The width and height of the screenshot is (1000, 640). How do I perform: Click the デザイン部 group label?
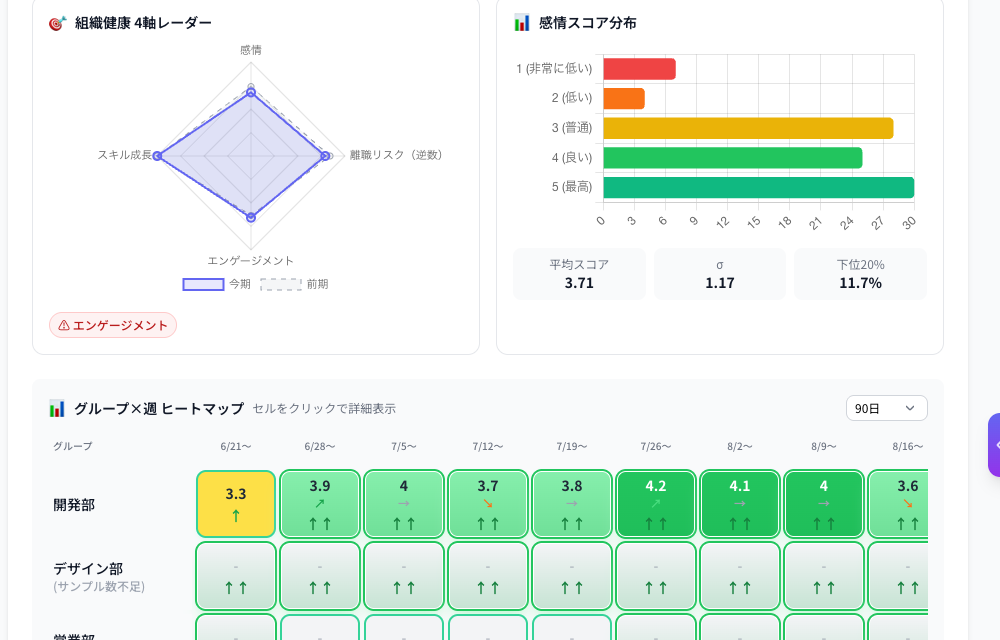[88, 569]
